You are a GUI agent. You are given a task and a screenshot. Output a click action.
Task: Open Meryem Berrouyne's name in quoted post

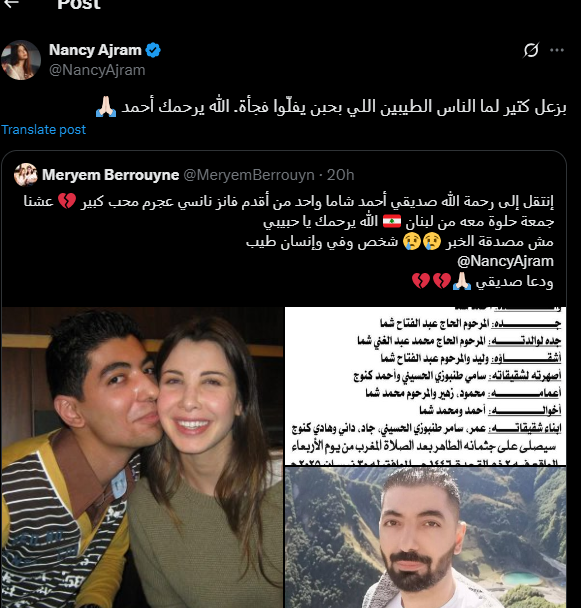tap(111, 175)
